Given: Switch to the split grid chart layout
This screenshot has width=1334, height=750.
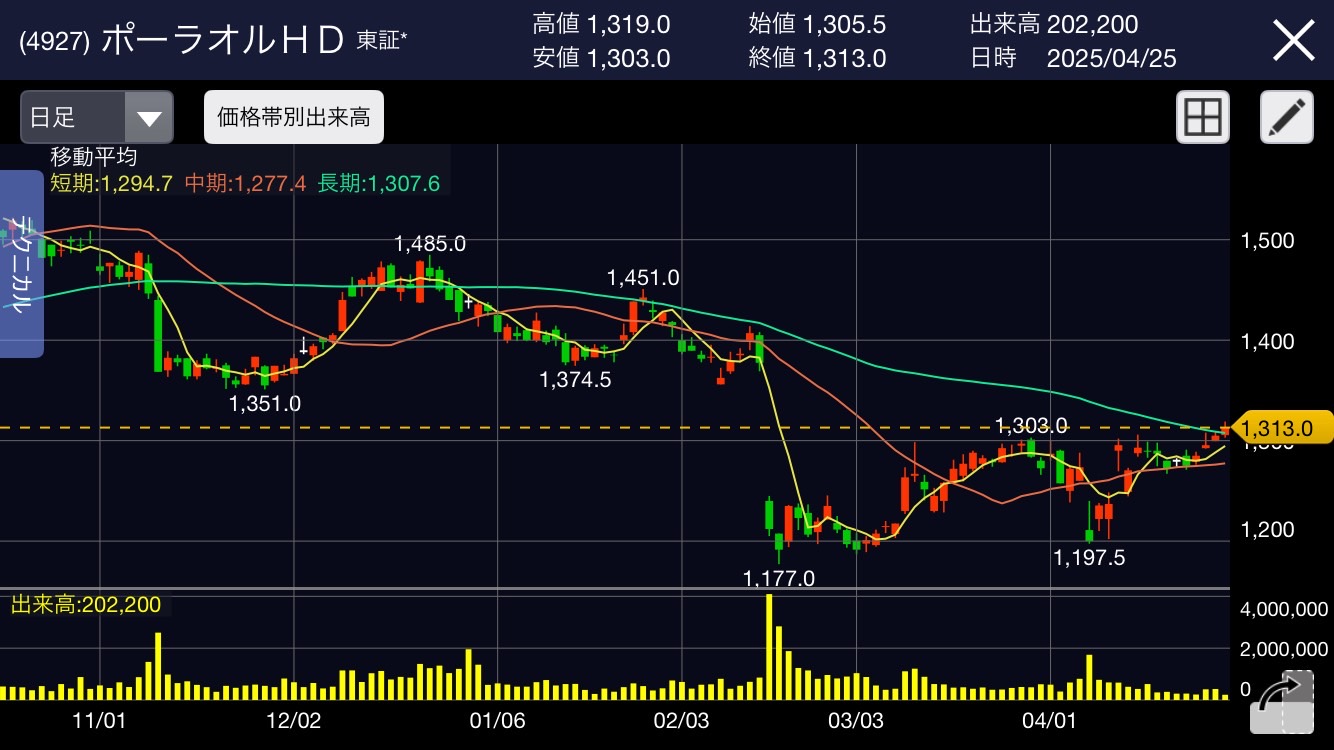Looking at the screenshot, I should coord(1202,117).
